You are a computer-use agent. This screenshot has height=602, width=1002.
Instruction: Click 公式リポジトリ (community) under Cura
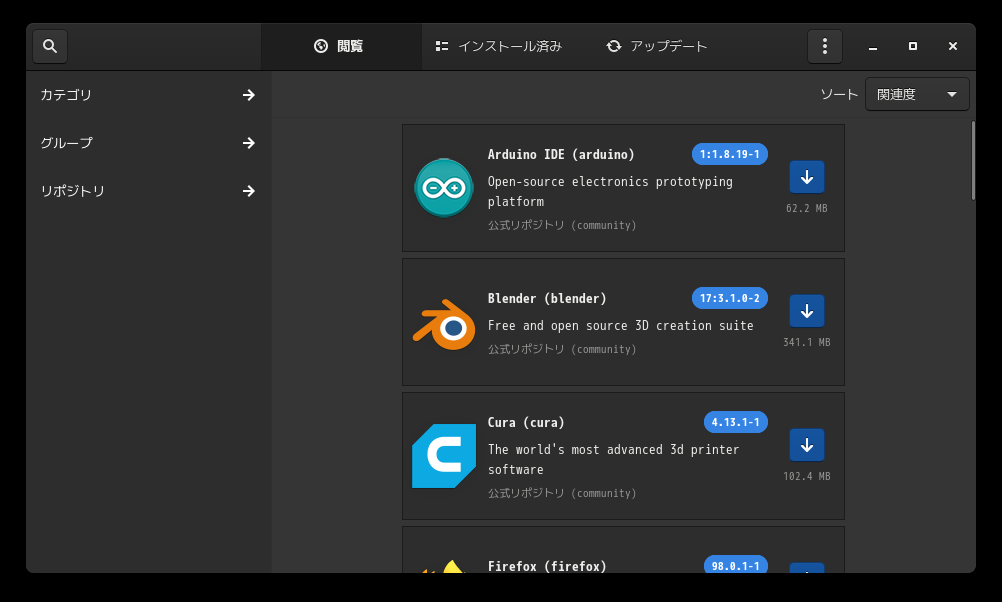click(562, 493)
